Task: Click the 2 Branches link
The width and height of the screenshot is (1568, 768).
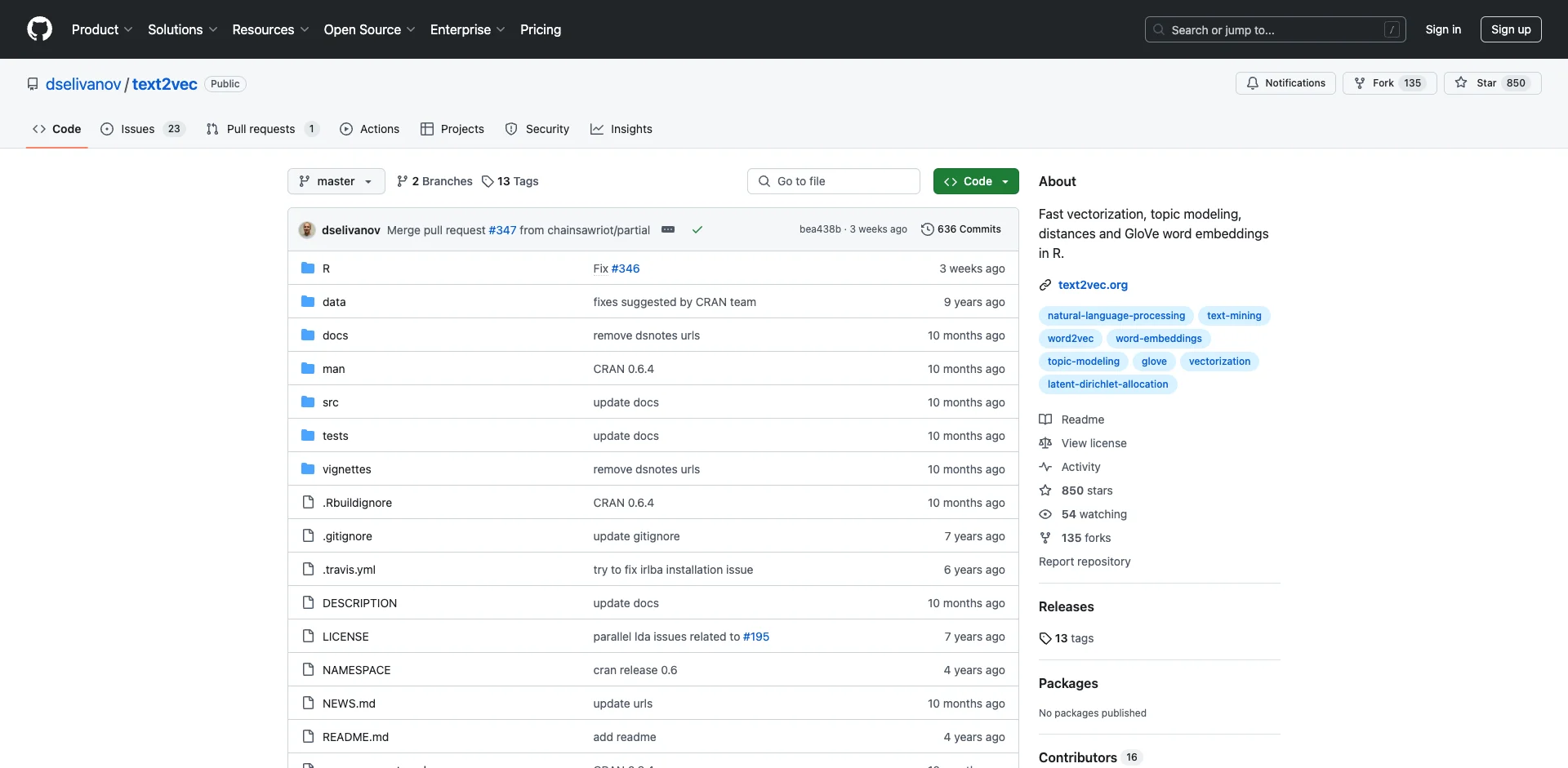Action: (x=434, y=181)
